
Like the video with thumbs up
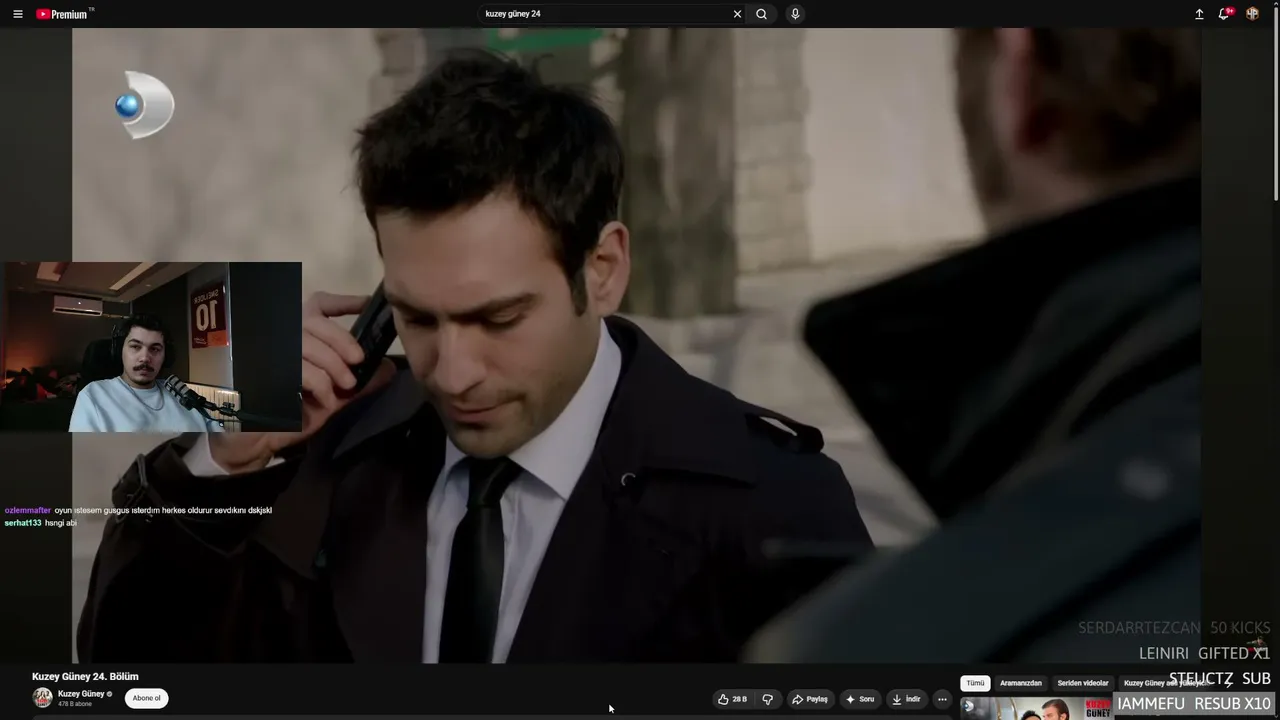[x=732, y=699]
